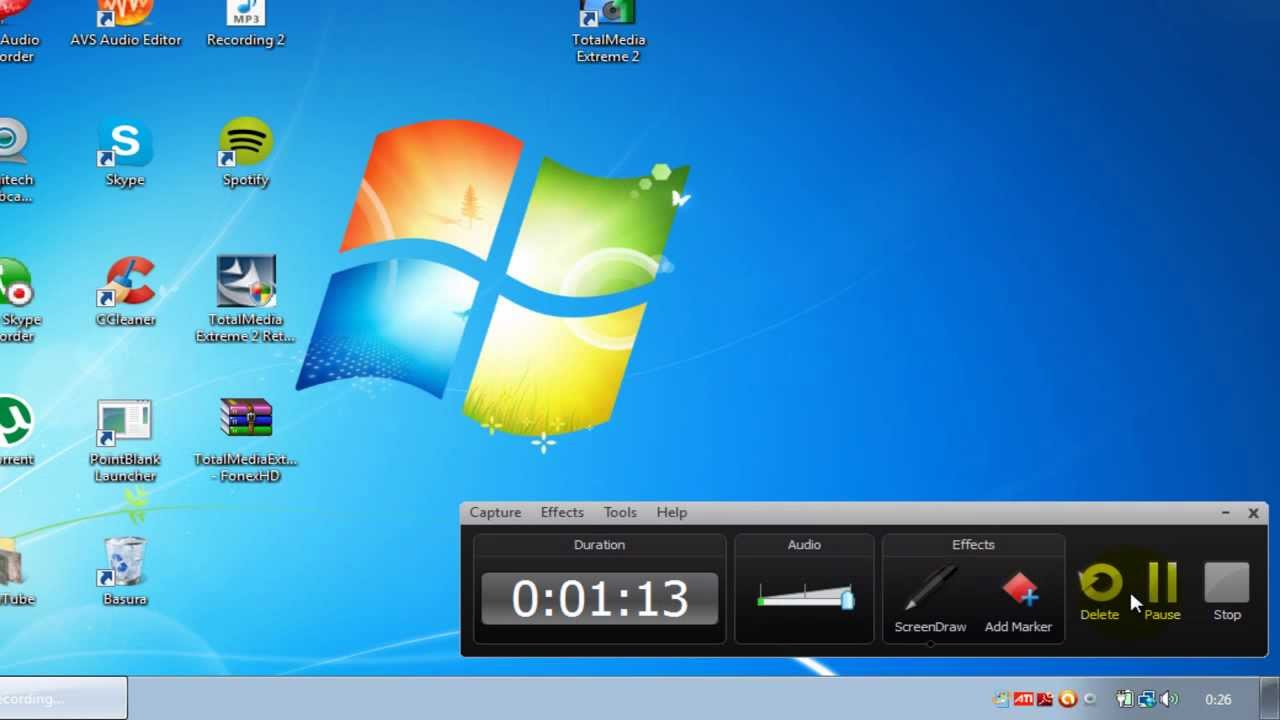
Task: Open the Help menu
Action: pos(672,512)
